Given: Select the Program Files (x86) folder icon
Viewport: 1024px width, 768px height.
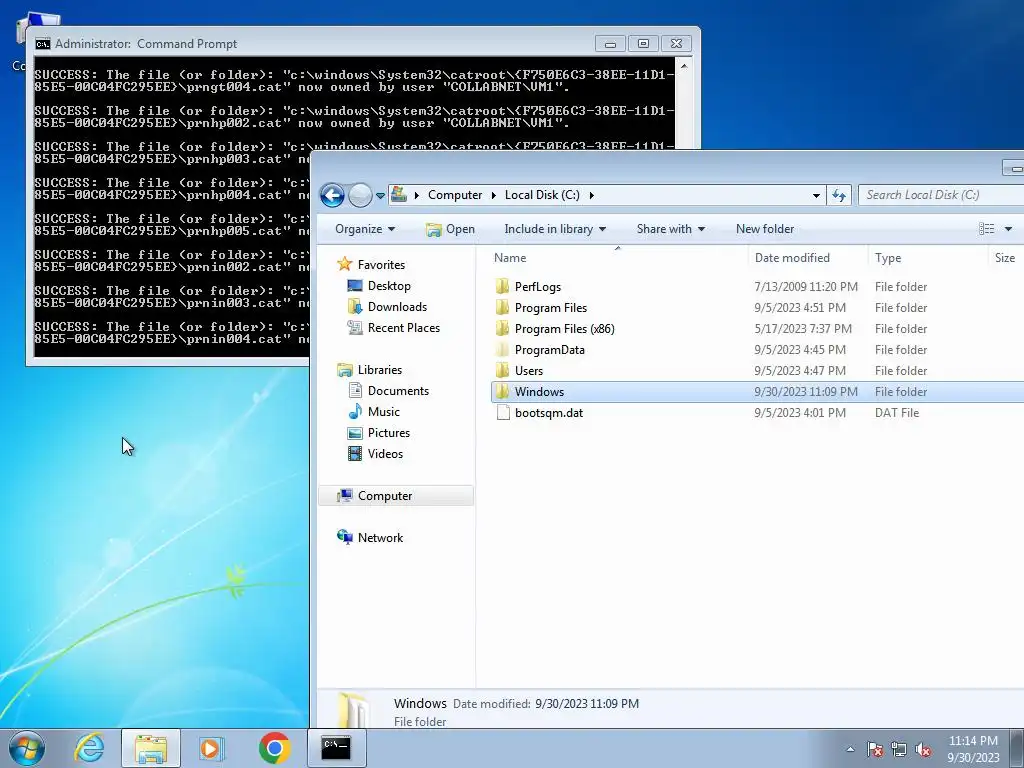Looking at the screenshot, I should (x=502, y=328).
